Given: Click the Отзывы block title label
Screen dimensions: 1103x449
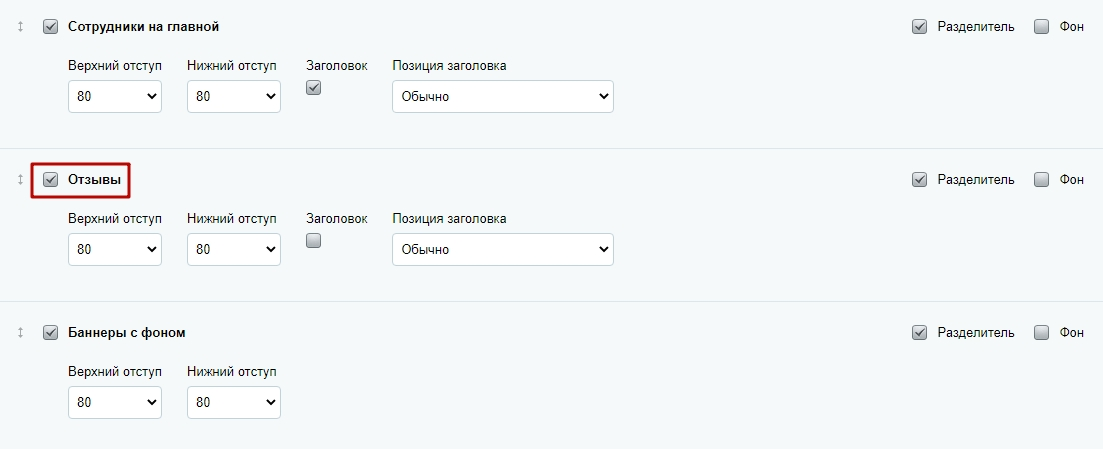Looking at the screenshot, I should [94, 180].
